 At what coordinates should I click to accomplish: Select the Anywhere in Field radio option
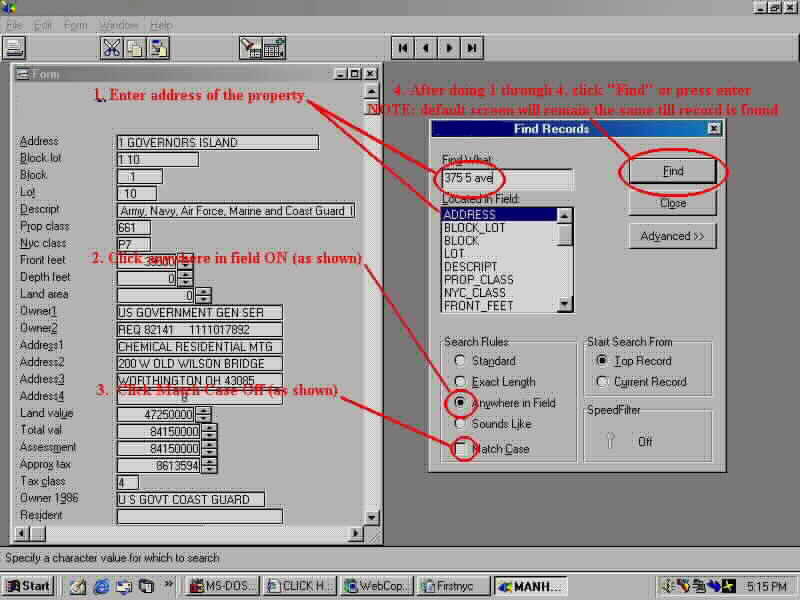[460, 403]
